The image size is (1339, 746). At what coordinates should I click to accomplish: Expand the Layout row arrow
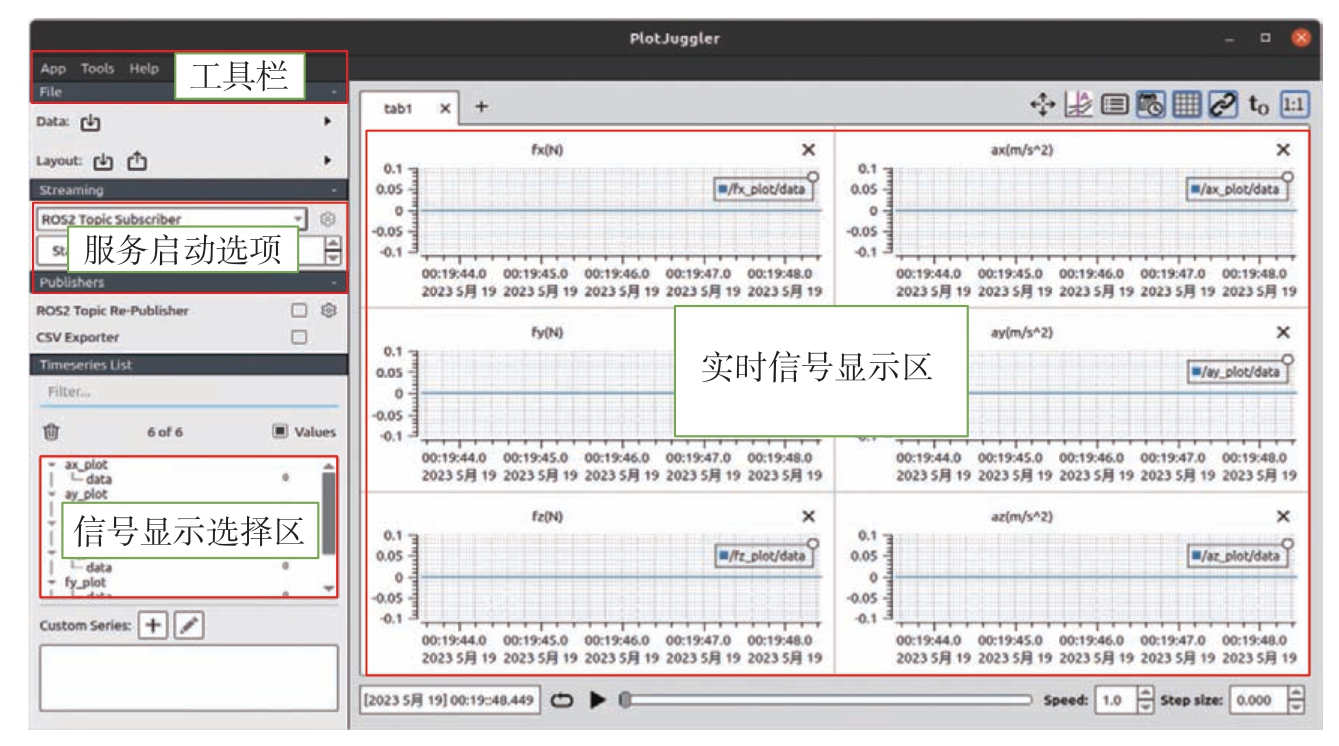[327, 160]
